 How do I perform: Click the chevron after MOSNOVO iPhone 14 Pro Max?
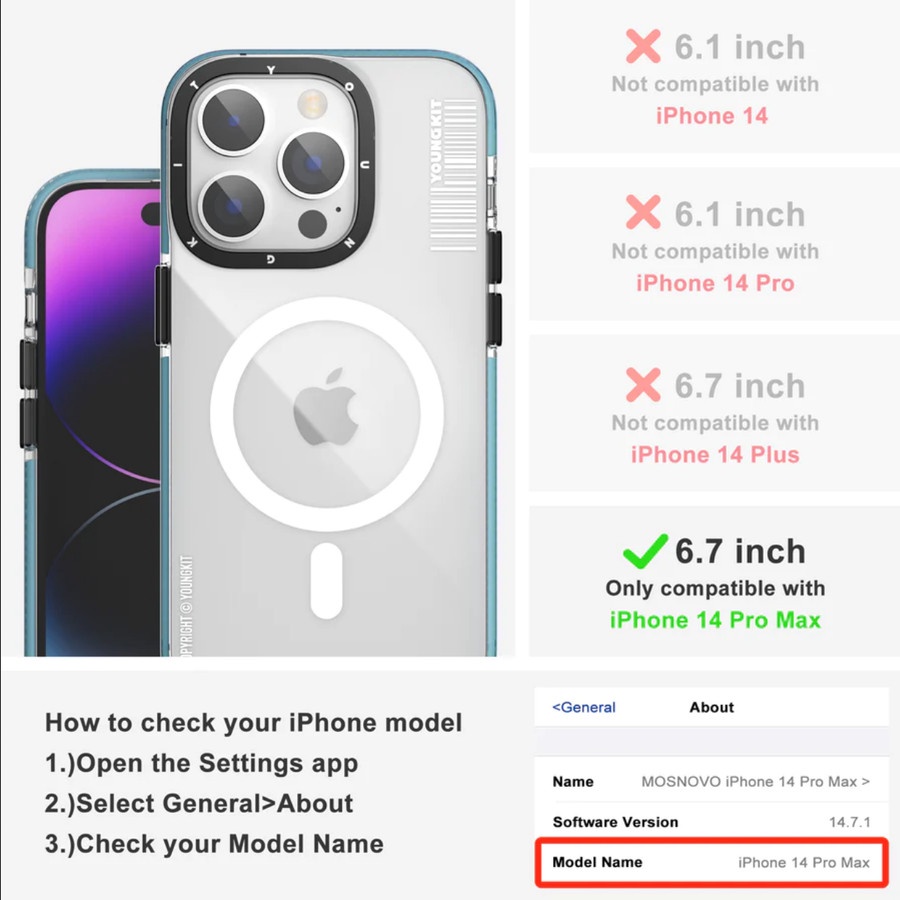point(866,782)
